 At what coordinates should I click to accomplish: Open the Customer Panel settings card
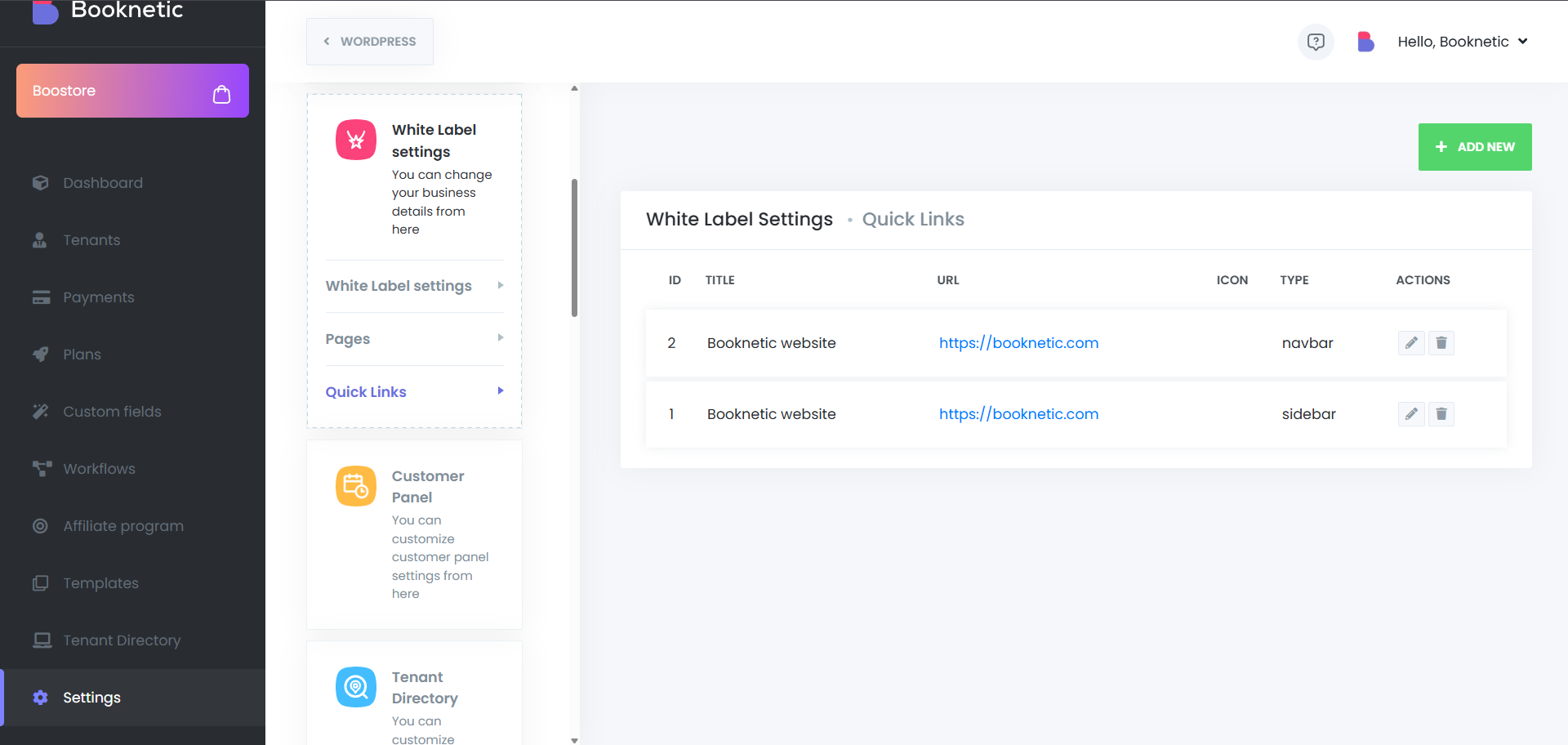pyautogui.click(x=414, y=535)
